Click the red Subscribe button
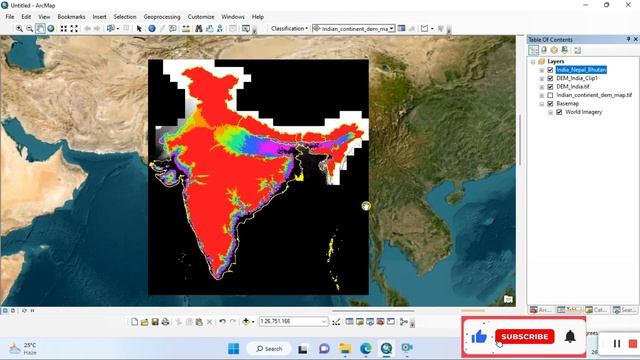Image resolution: width=640 pixels, height=360 pixels. click(x=525, y=337)
